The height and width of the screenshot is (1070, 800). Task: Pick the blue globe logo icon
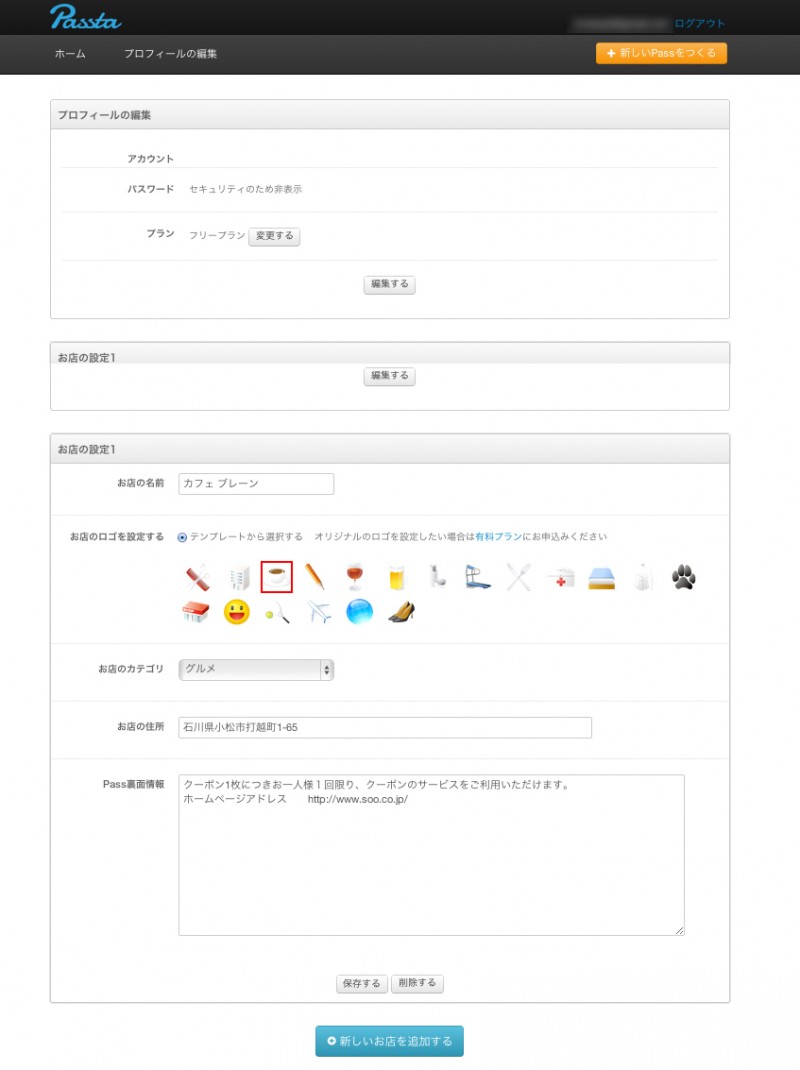click(359, 612)
